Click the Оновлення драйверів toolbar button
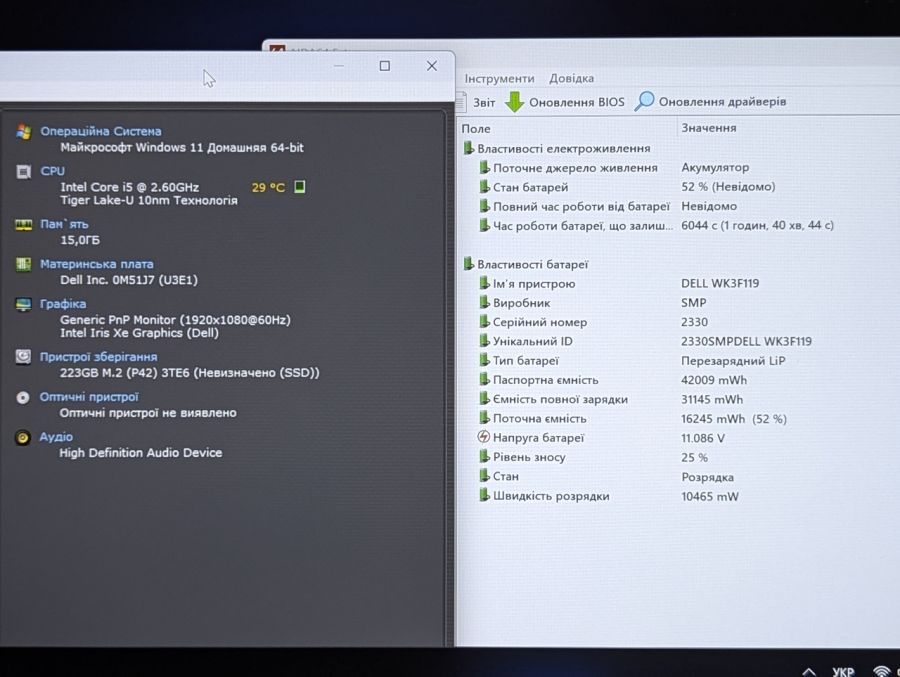900x677 pixels. 711,102
